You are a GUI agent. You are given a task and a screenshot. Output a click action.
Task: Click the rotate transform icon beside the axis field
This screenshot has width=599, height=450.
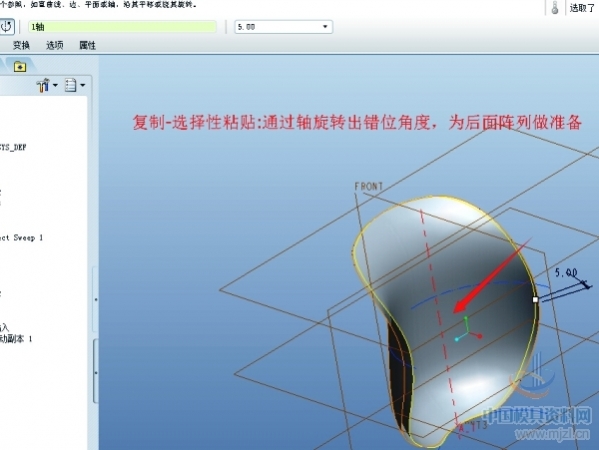coord(6,27)
